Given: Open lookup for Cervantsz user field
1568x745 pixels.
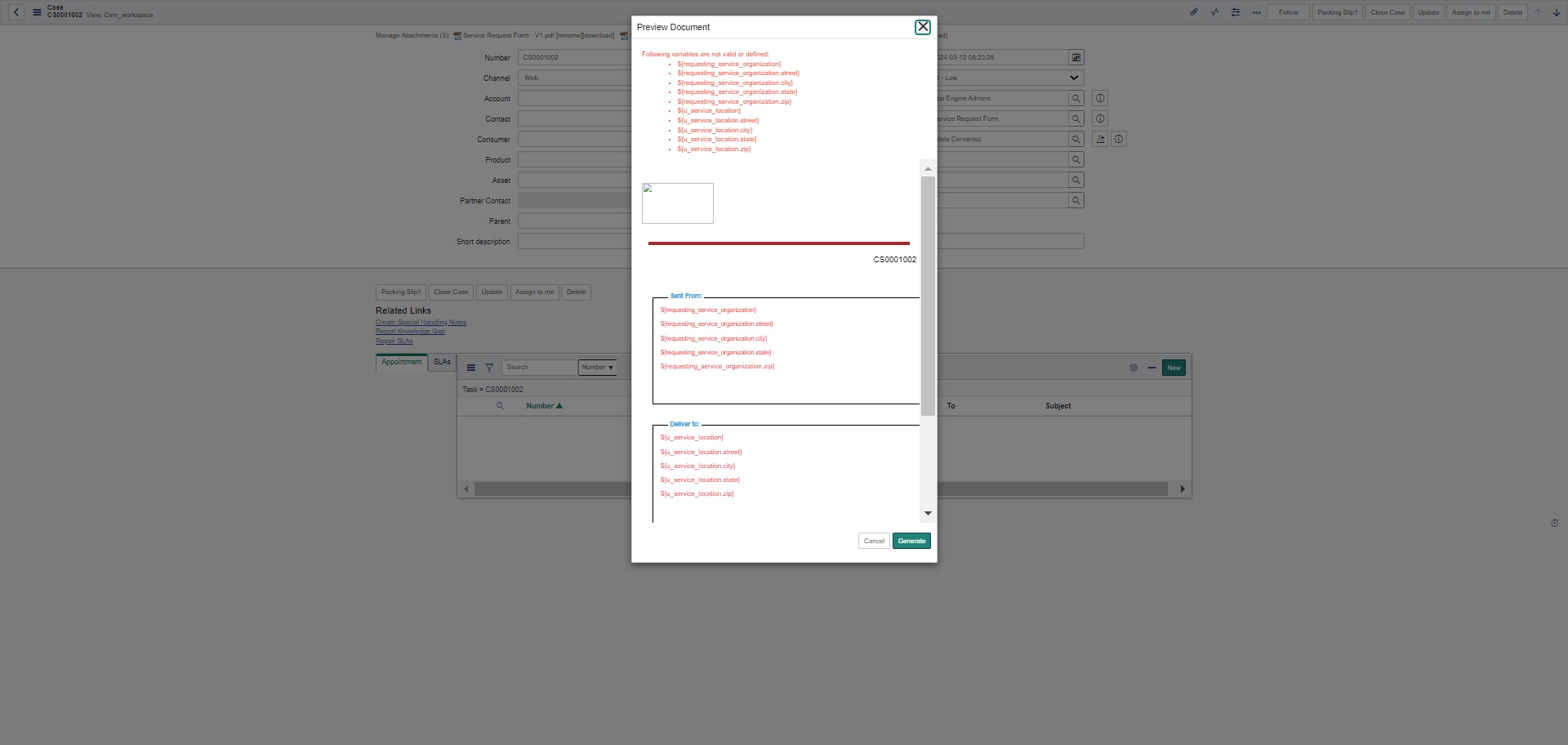Looking at the screenshot, I should pyautogui.click(x=1076, y=139).
